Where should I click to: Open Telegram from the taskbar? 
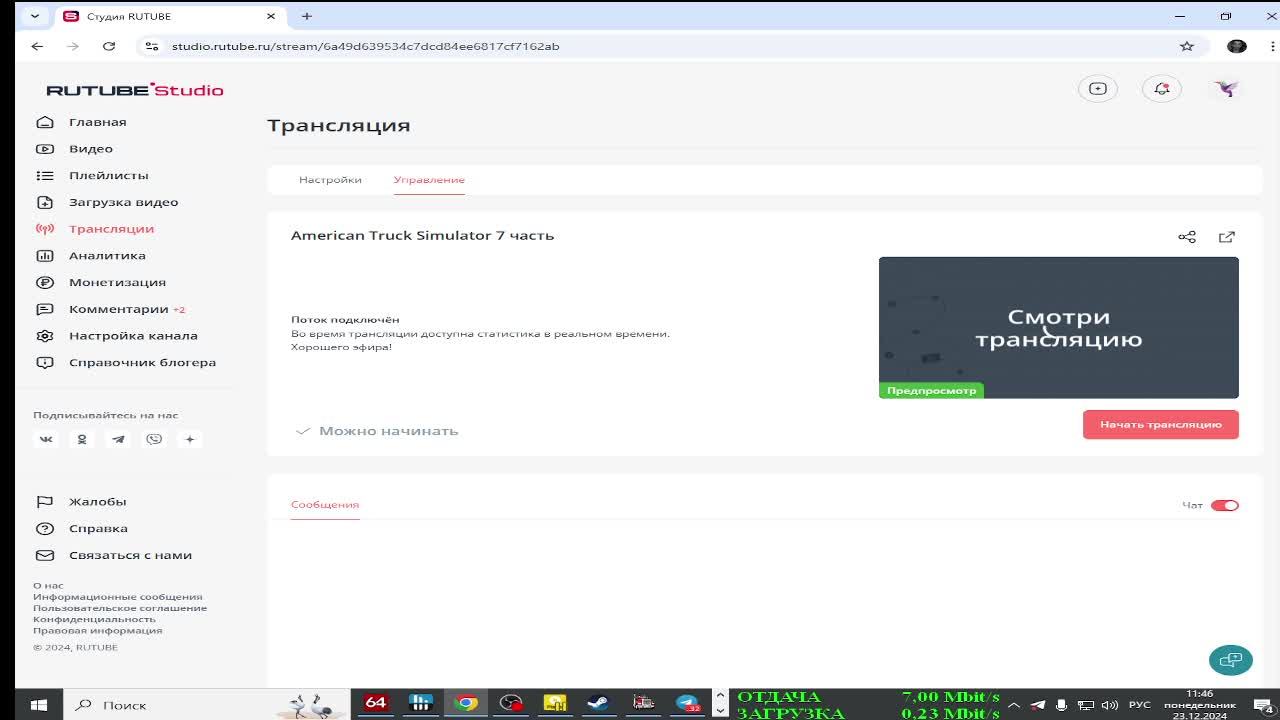click(x=688, y=704)
